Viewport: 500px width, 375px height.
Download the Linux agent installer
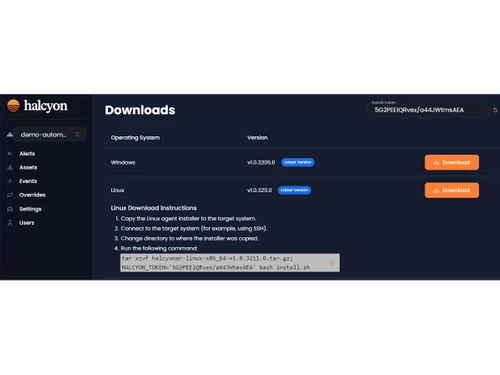pyautogui.click(x=452, y=190)
